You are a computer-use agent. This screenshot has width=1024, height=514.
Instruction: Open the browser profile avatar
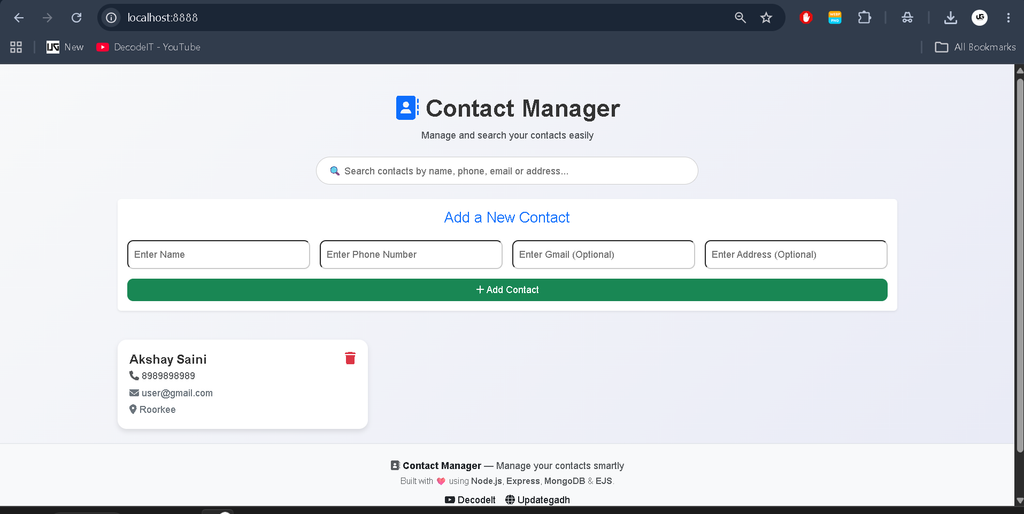coord(979,18)
